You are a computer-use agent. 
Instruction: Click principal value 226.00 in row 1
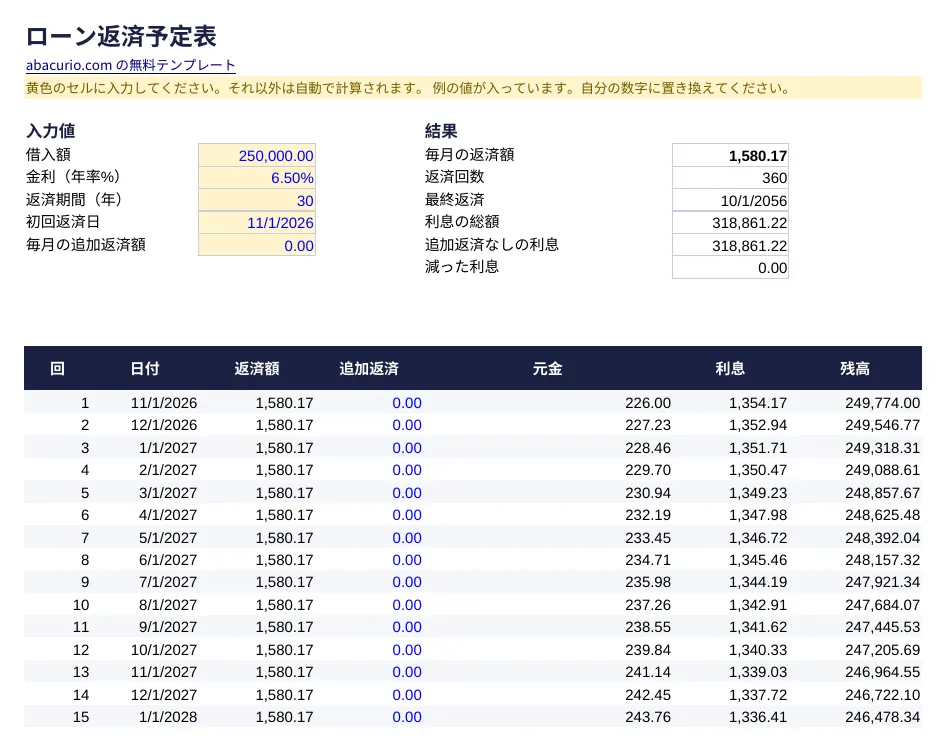click(648, 403)
